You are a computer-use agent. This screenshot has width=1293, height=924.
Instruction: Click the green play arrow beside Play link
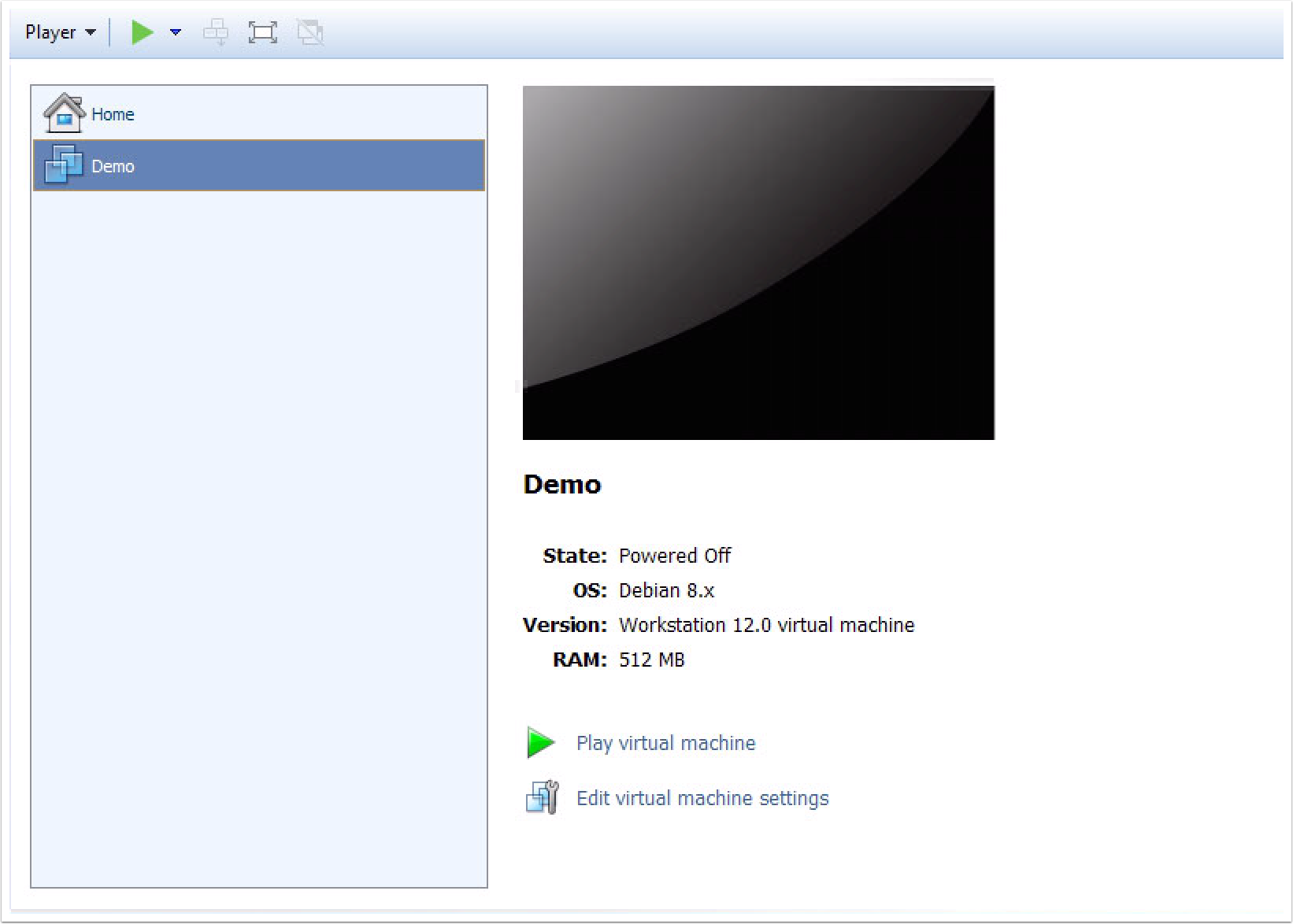pyautogui.click(x=540, y=743)
